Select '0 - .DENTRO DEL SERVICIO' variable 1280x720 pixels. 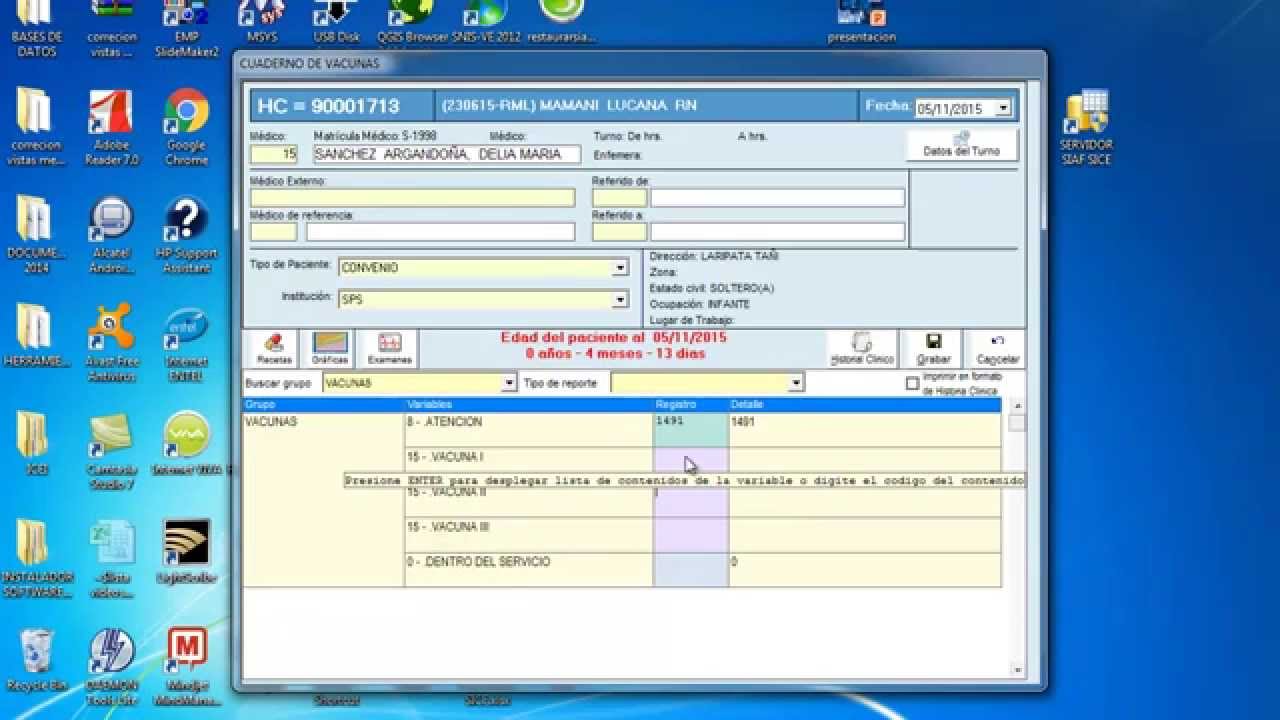(x=528, y=570)
